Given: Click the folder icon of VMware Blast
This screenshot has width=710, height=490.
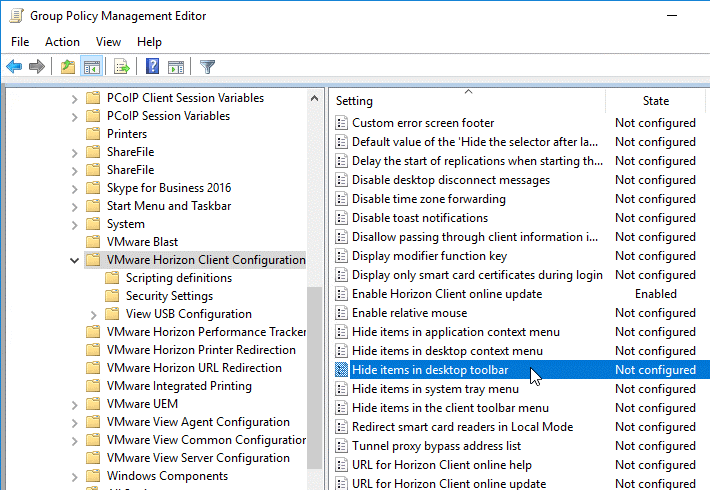Looking at the screenshot, I should [93, 242].
